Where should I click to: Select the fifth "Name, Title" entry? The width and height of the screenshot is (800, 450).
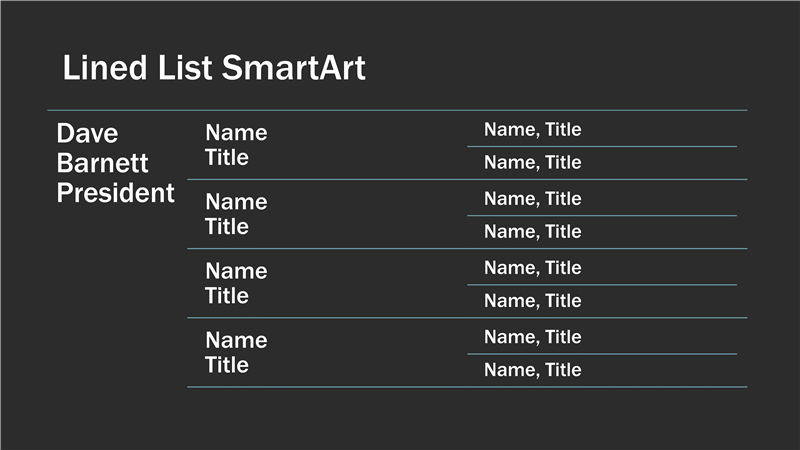point(533,268)
